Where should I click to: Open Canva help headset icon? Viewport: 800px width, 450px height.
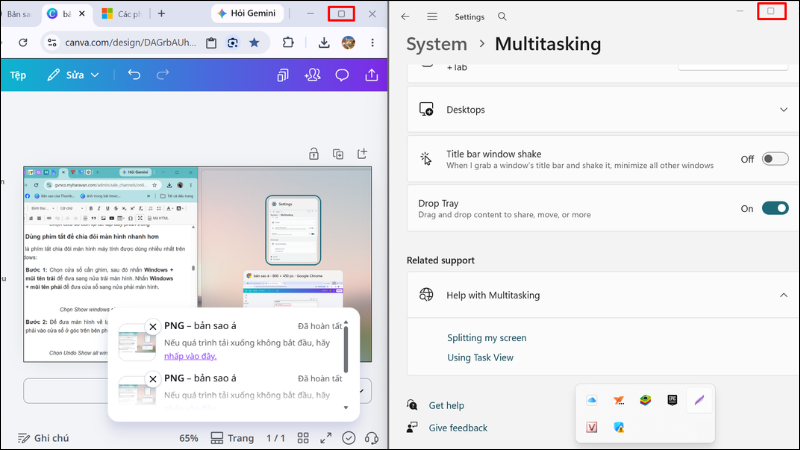372,438
